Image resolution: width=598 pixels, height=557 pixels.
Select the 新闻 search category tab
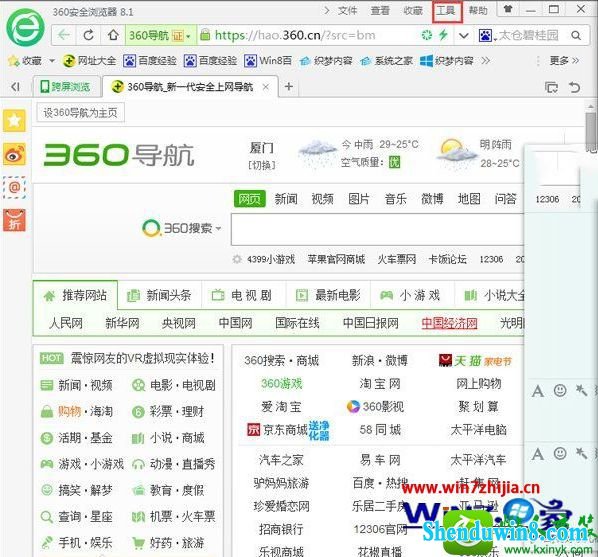(x=286, y=199)
